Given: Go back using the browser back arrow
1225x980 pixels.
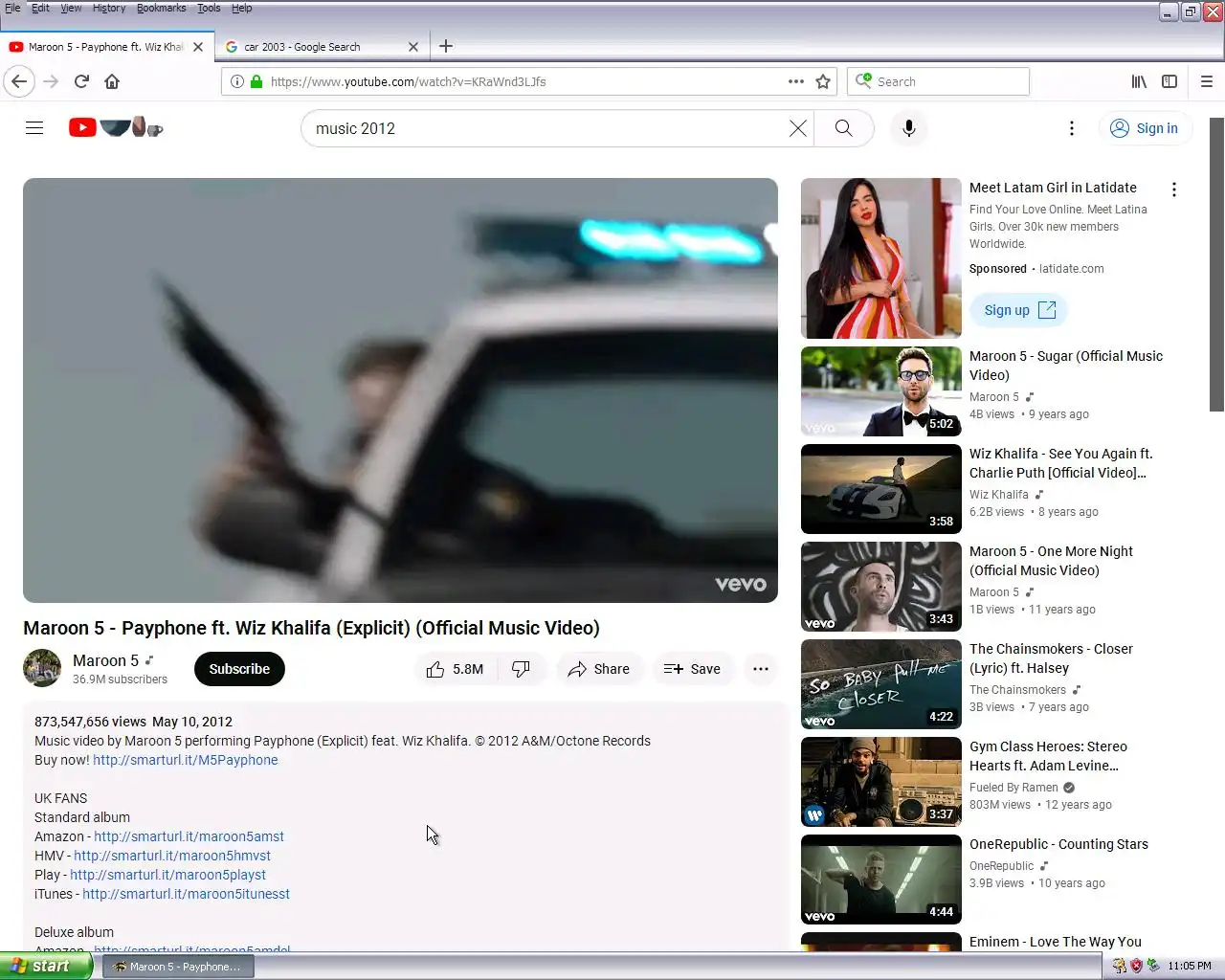Looking at the screenshot, I should pyautogui.click(x=19, y=81).
